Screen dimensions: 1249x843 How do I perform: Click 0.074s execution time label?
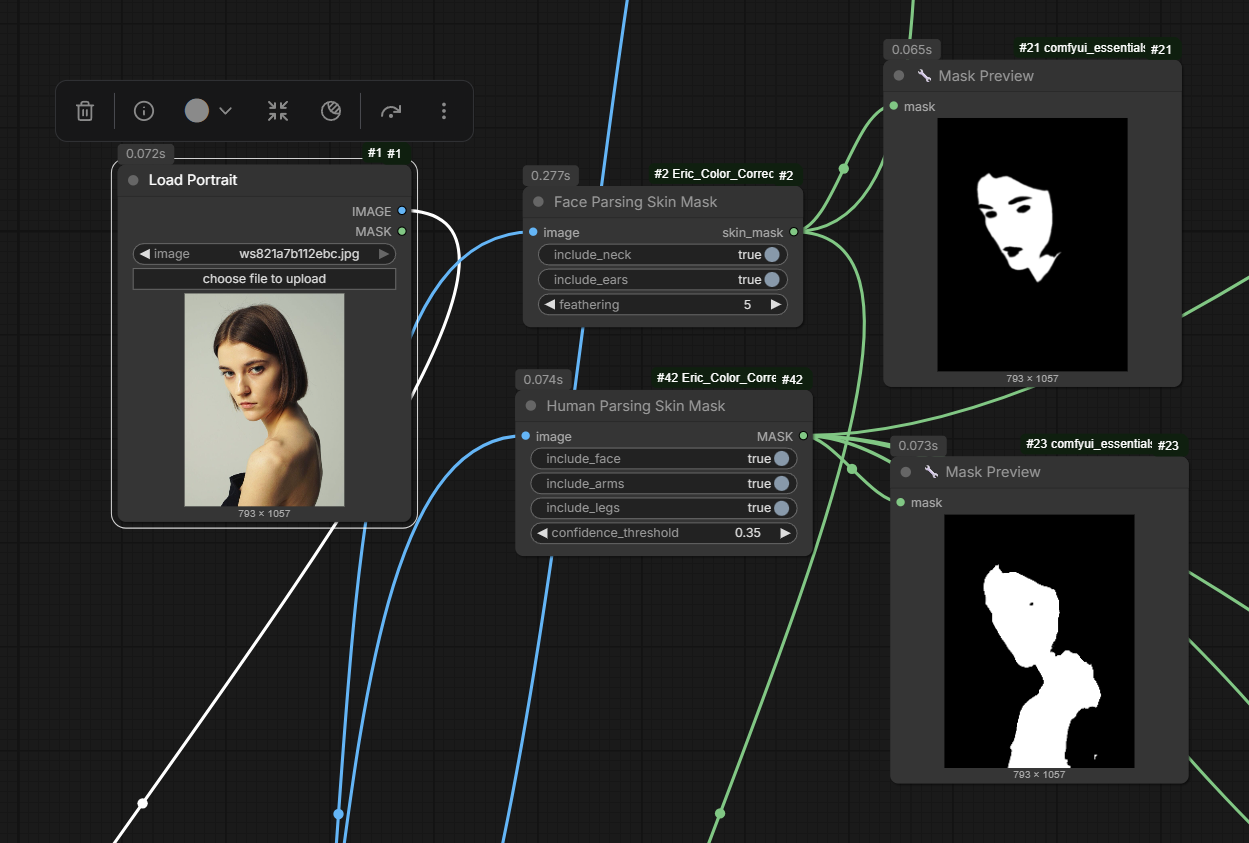tap(543, 379)
